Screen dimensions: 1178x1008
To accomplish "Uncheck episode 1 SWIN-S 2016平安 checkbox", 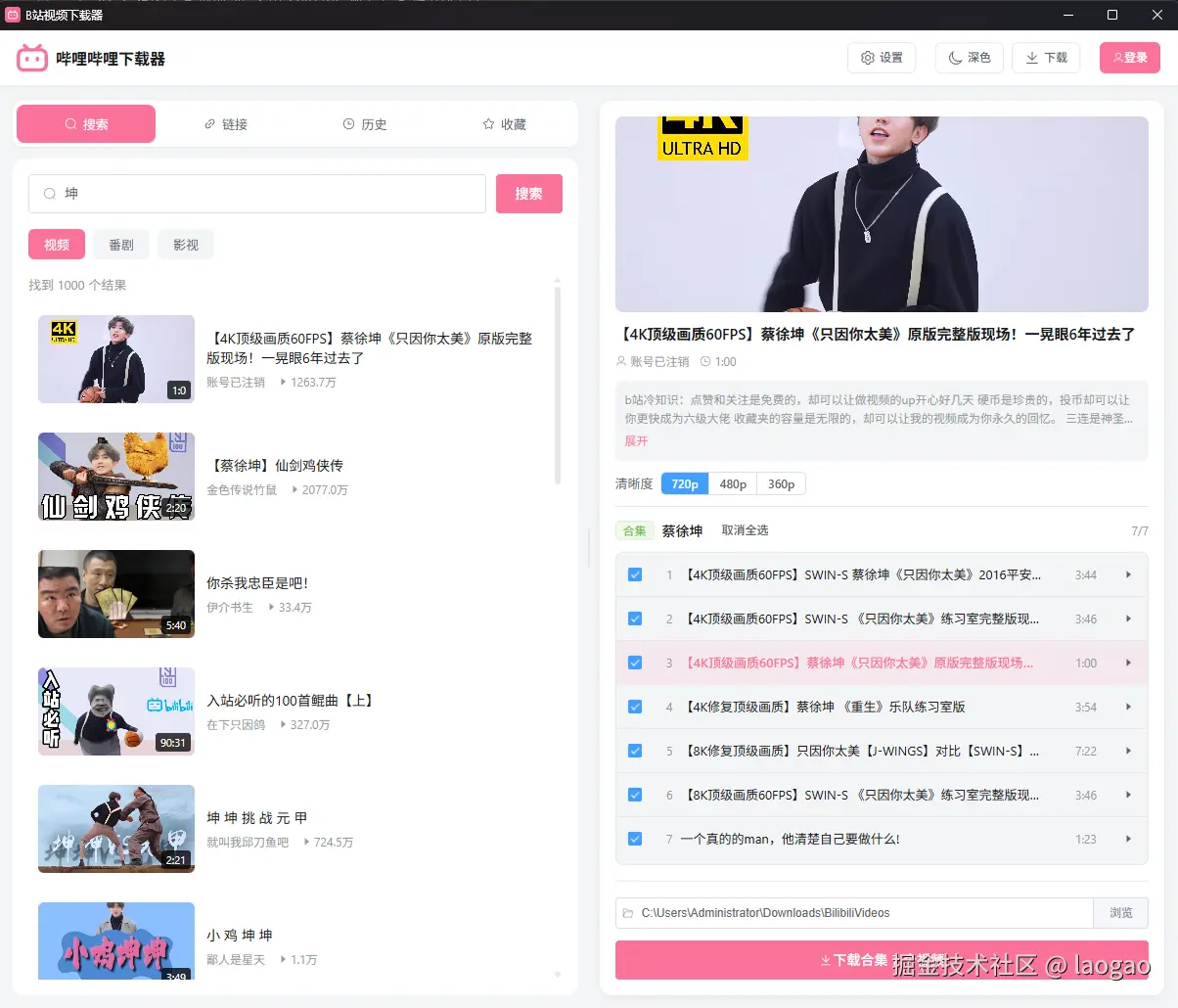I will (635, 574).
